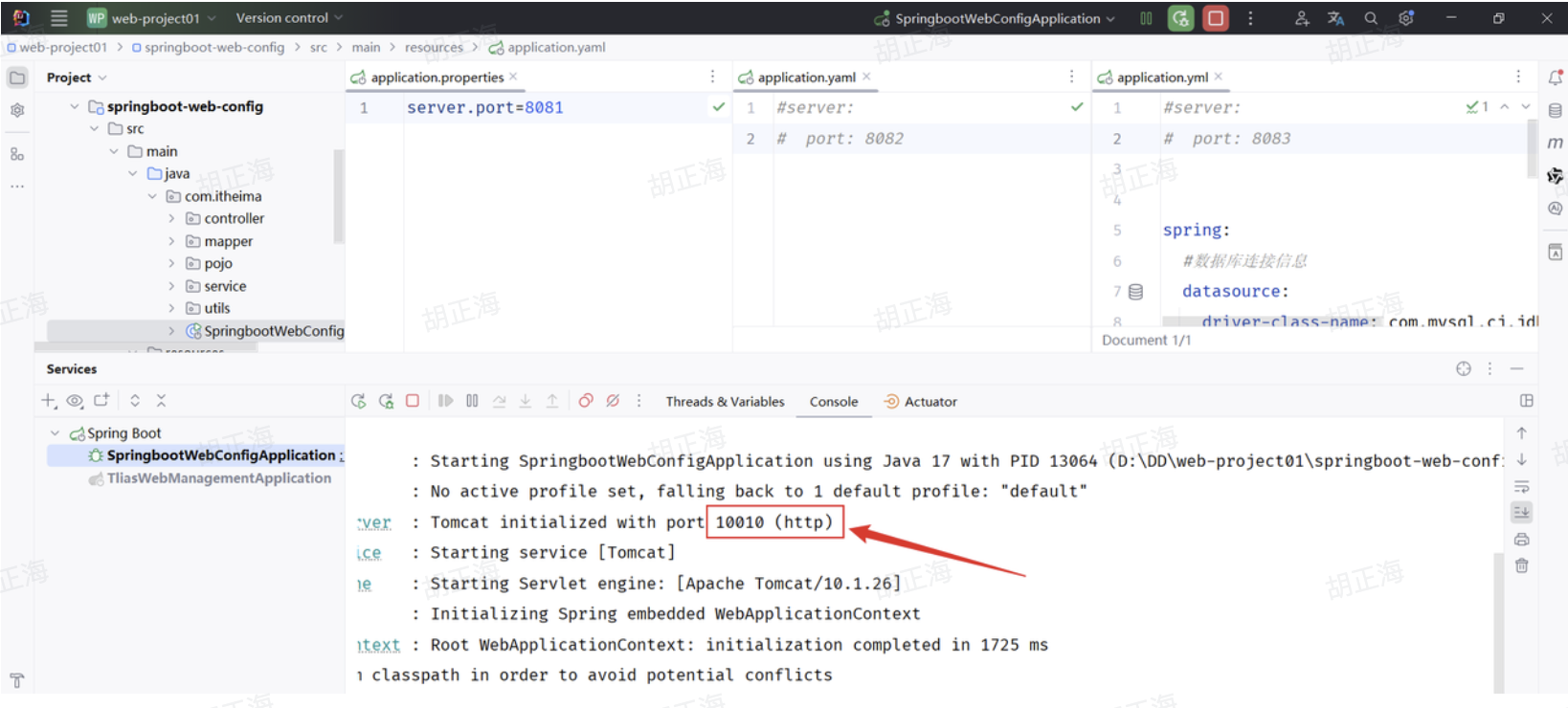Click the main hamburger menu button
The width and height of the screenshot is (1568, 708).
coord(58,18)
